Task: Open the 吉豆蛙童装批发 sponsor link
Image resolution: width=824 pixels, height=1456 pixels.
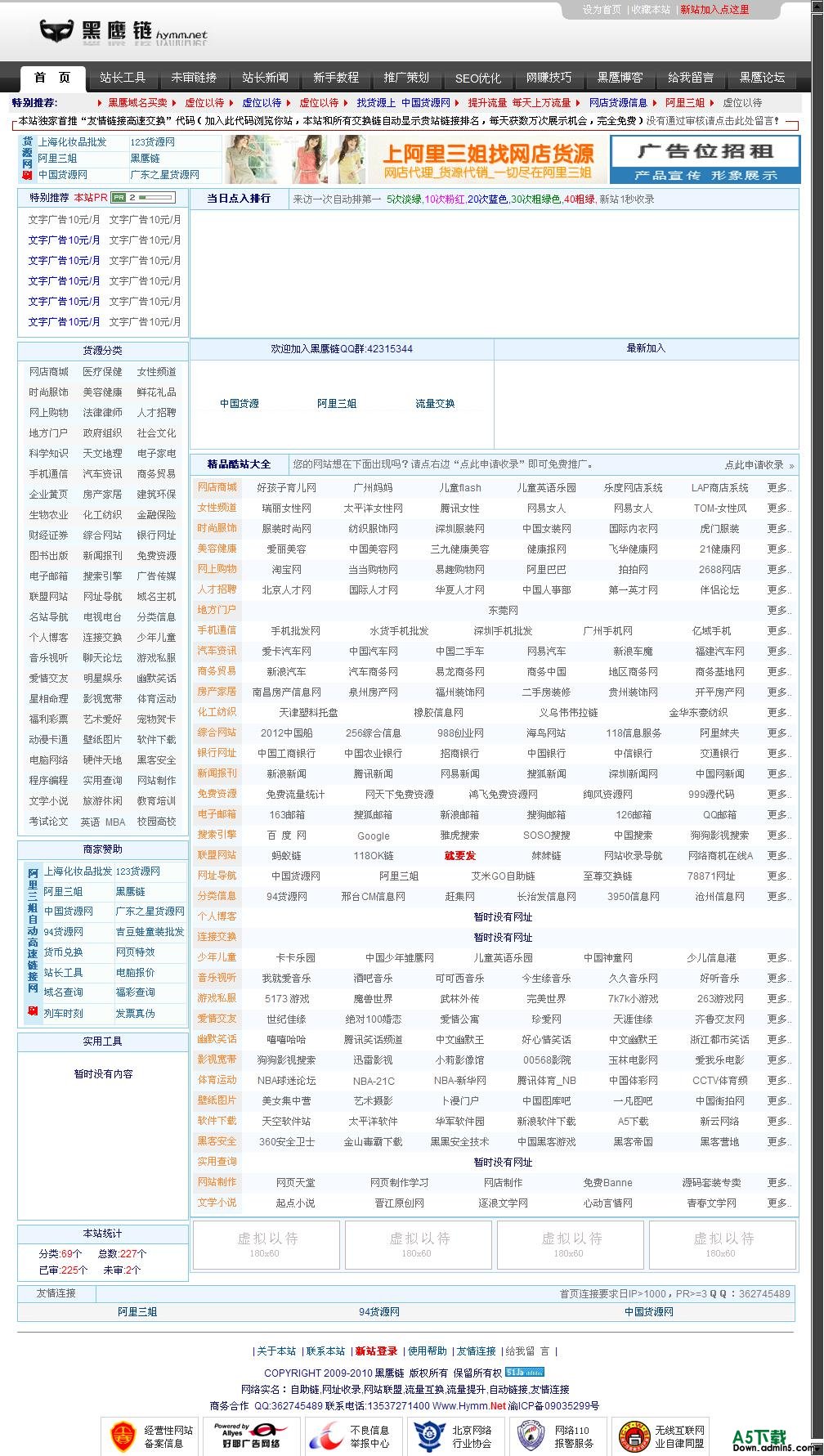Action: pyautogui.click(x=150, y=932)
